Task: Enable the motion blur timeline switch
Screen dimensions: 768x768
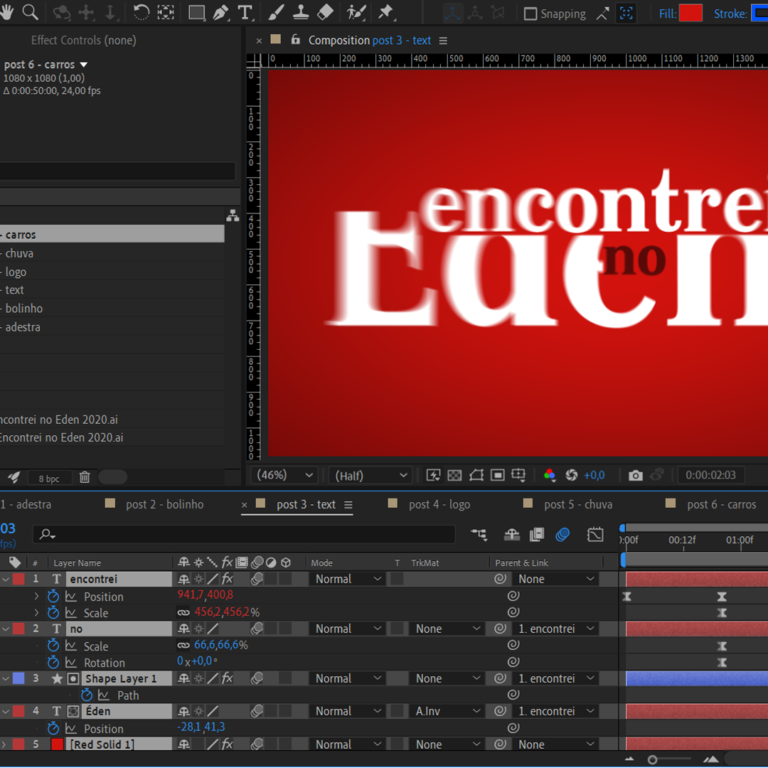Action: tap(563, 535)
